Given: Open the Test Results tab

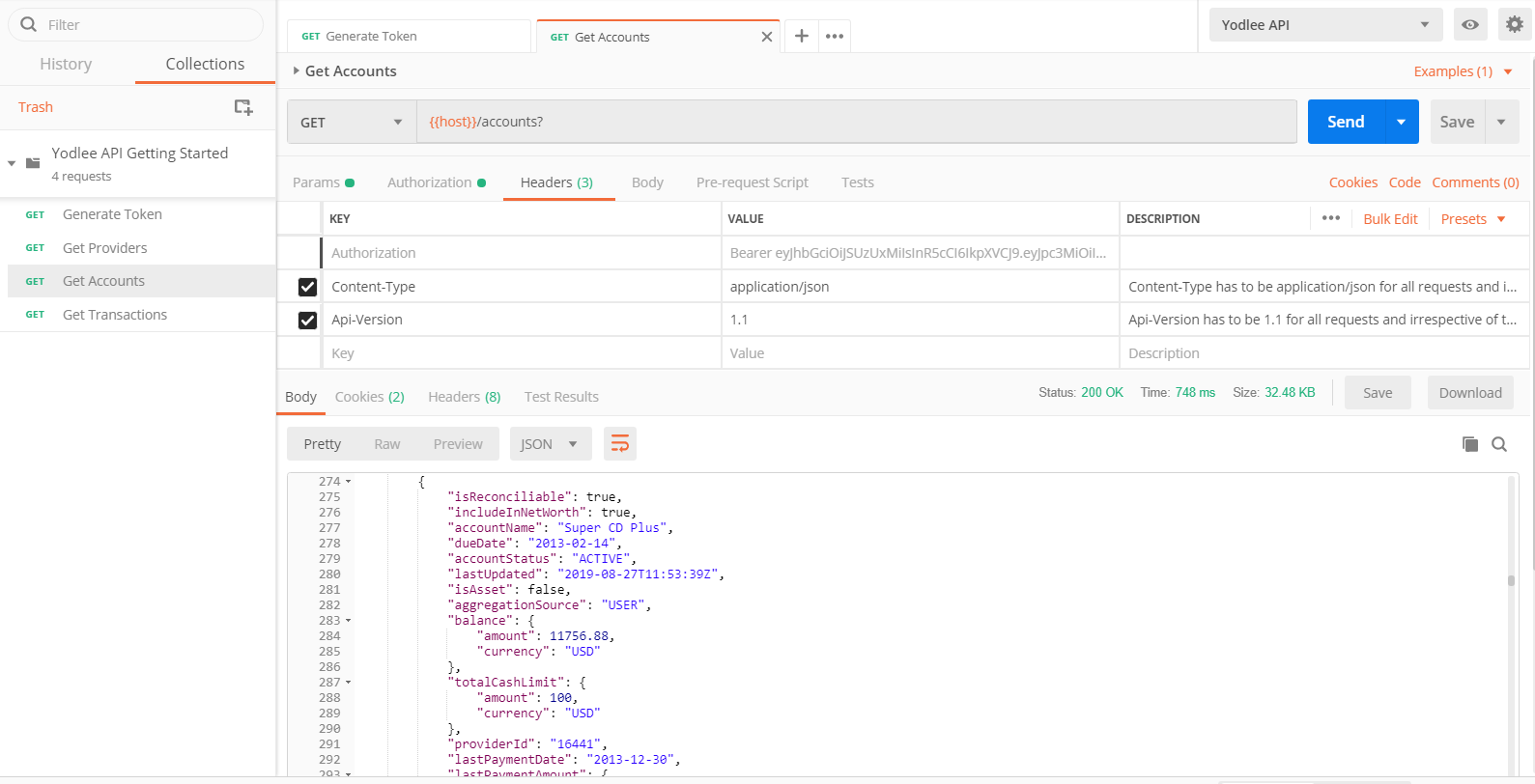Looking at the screenshot, I should coord(561,397).
